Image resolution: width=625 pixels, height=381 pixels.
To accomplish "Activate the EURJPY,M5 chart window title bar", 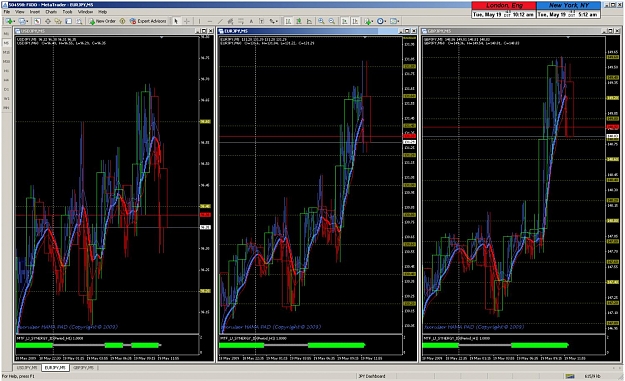I will (x=317, y=31).
